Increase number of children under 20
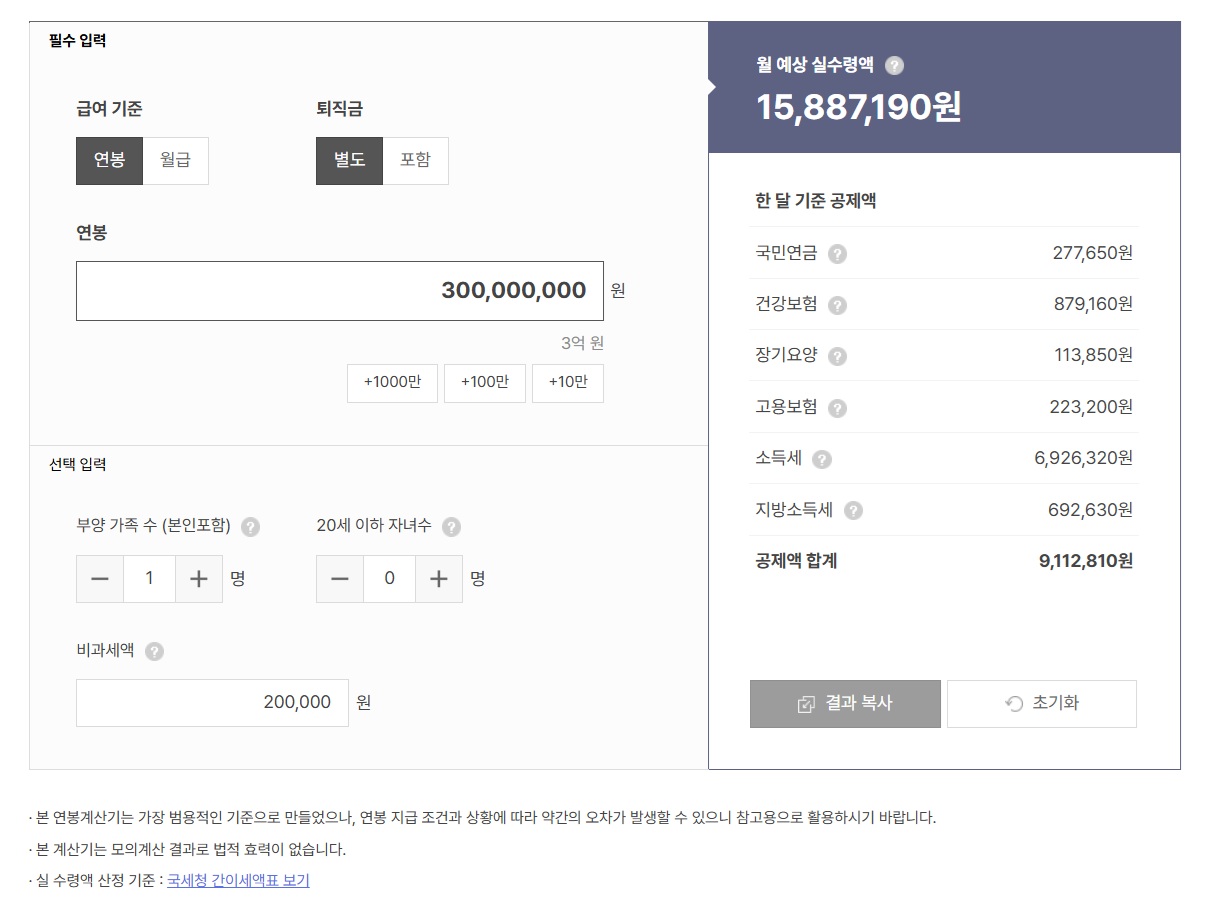Image resolution: width=1211 pixels, height=898 pixels. 439,579
